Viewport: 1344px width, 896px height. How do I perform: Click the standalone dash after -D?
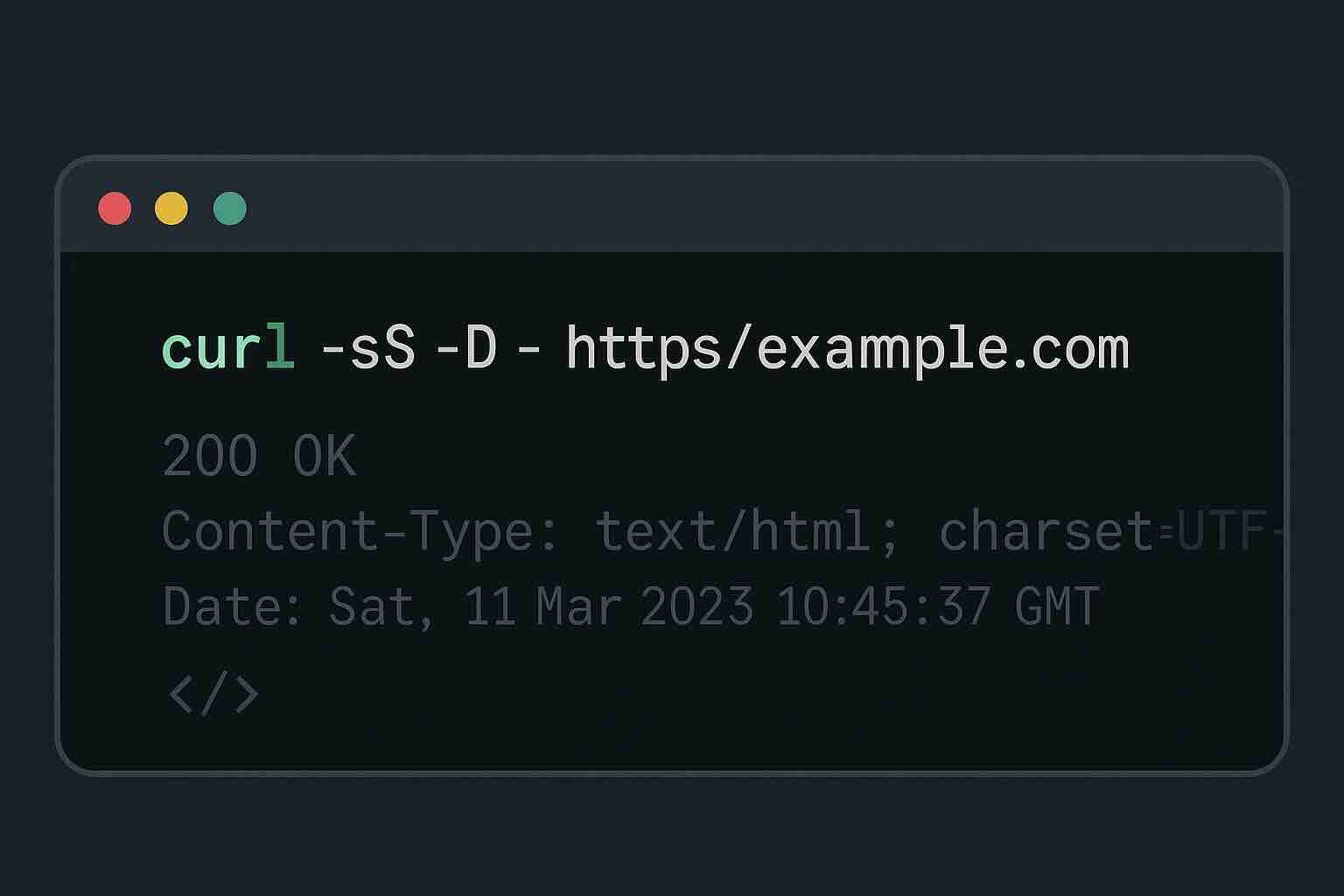[x=528, y=349]
